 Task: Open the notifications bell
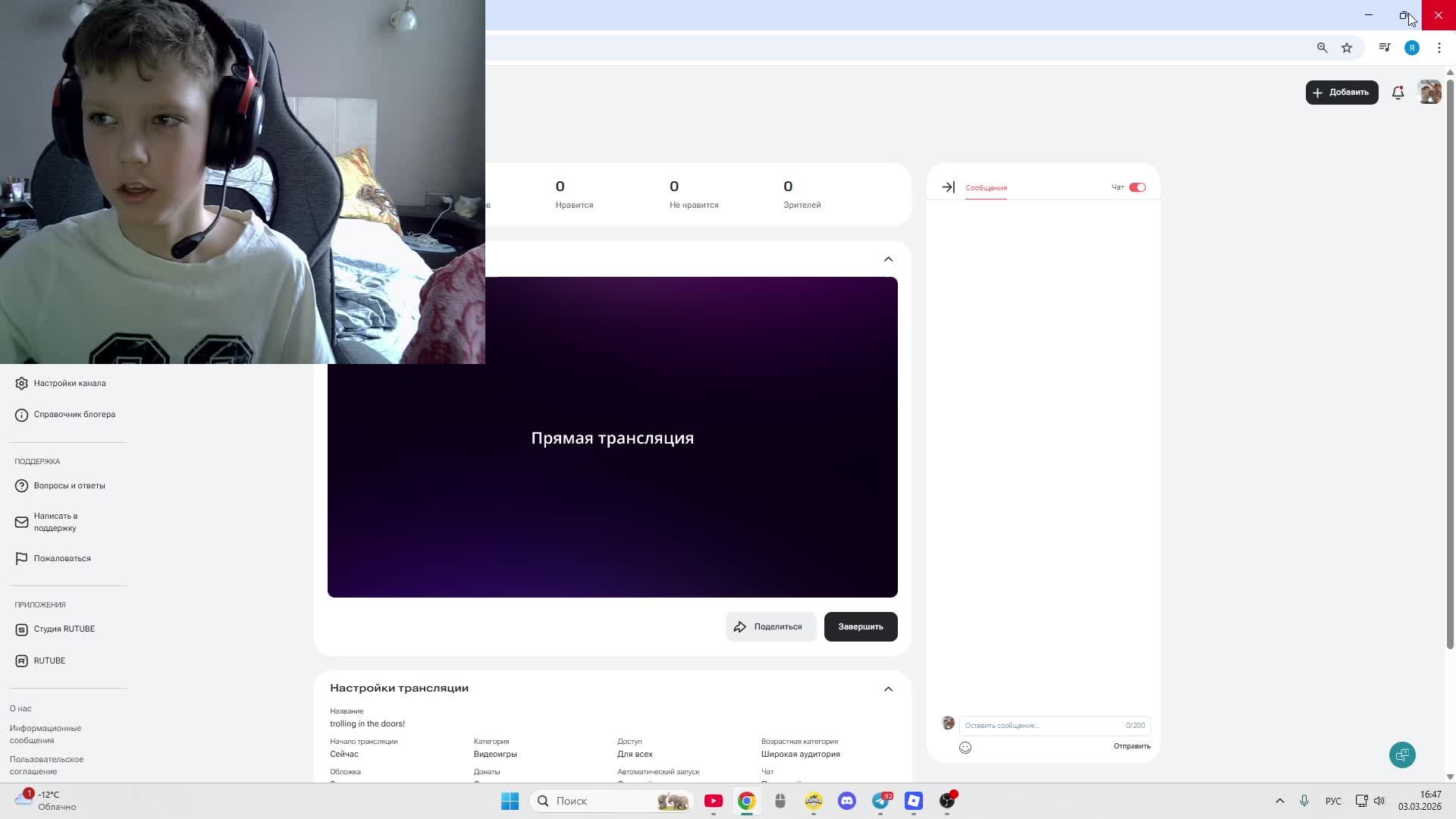(x=1398, y=93)
